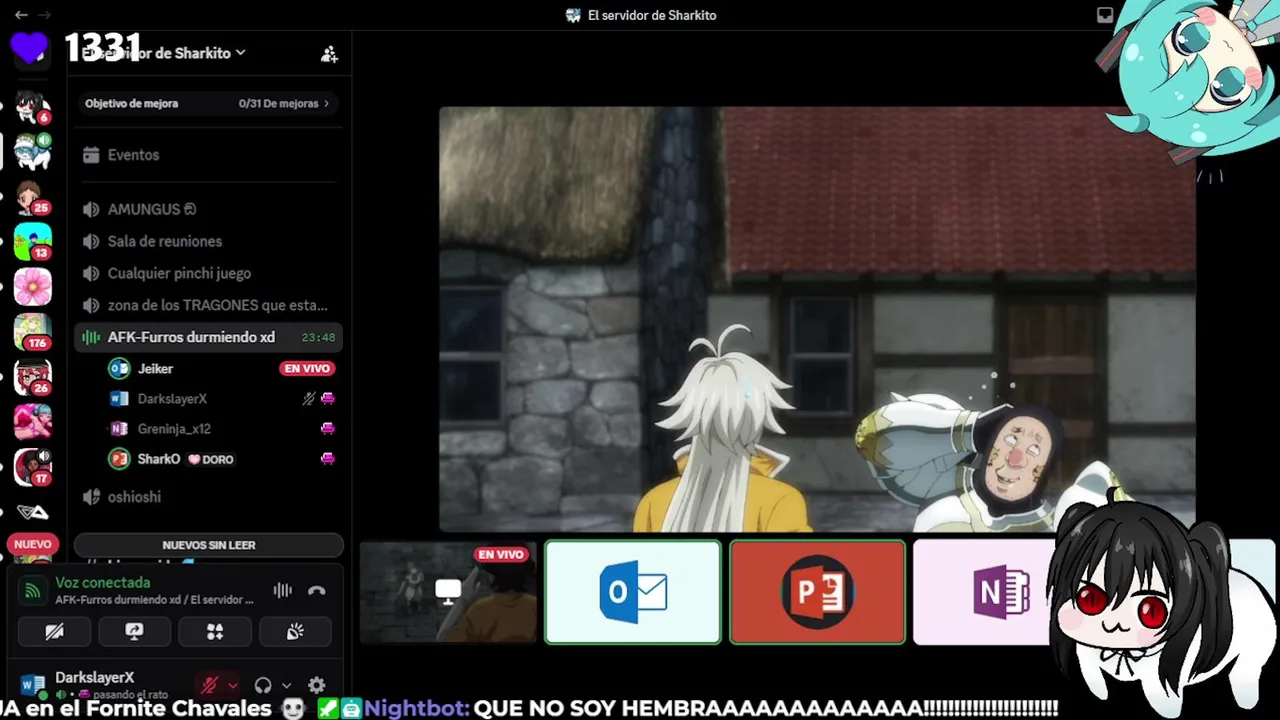The width and height of the screenshot is (1280, 720).
Task: Open the Eventos section
Action: coord(208,155)
